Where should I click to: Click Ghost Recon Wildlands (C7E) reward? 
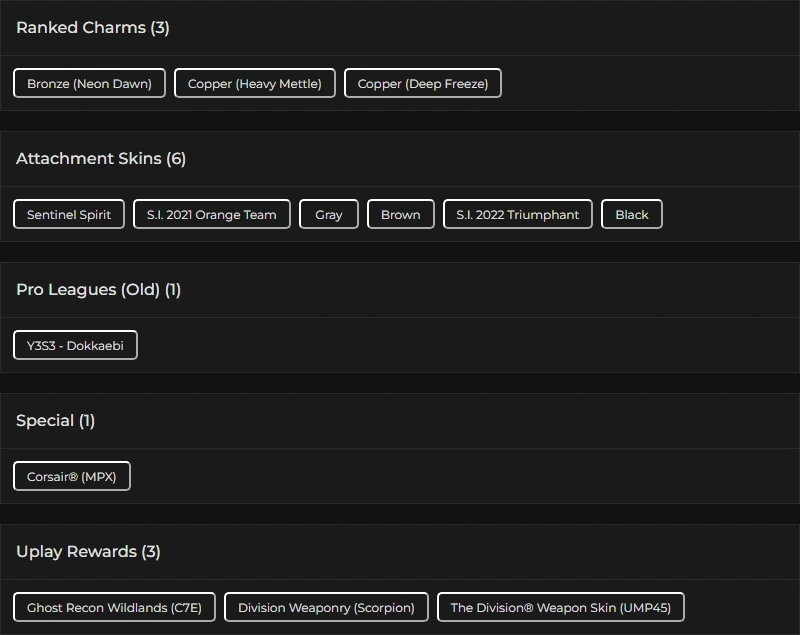pos(114,608)
